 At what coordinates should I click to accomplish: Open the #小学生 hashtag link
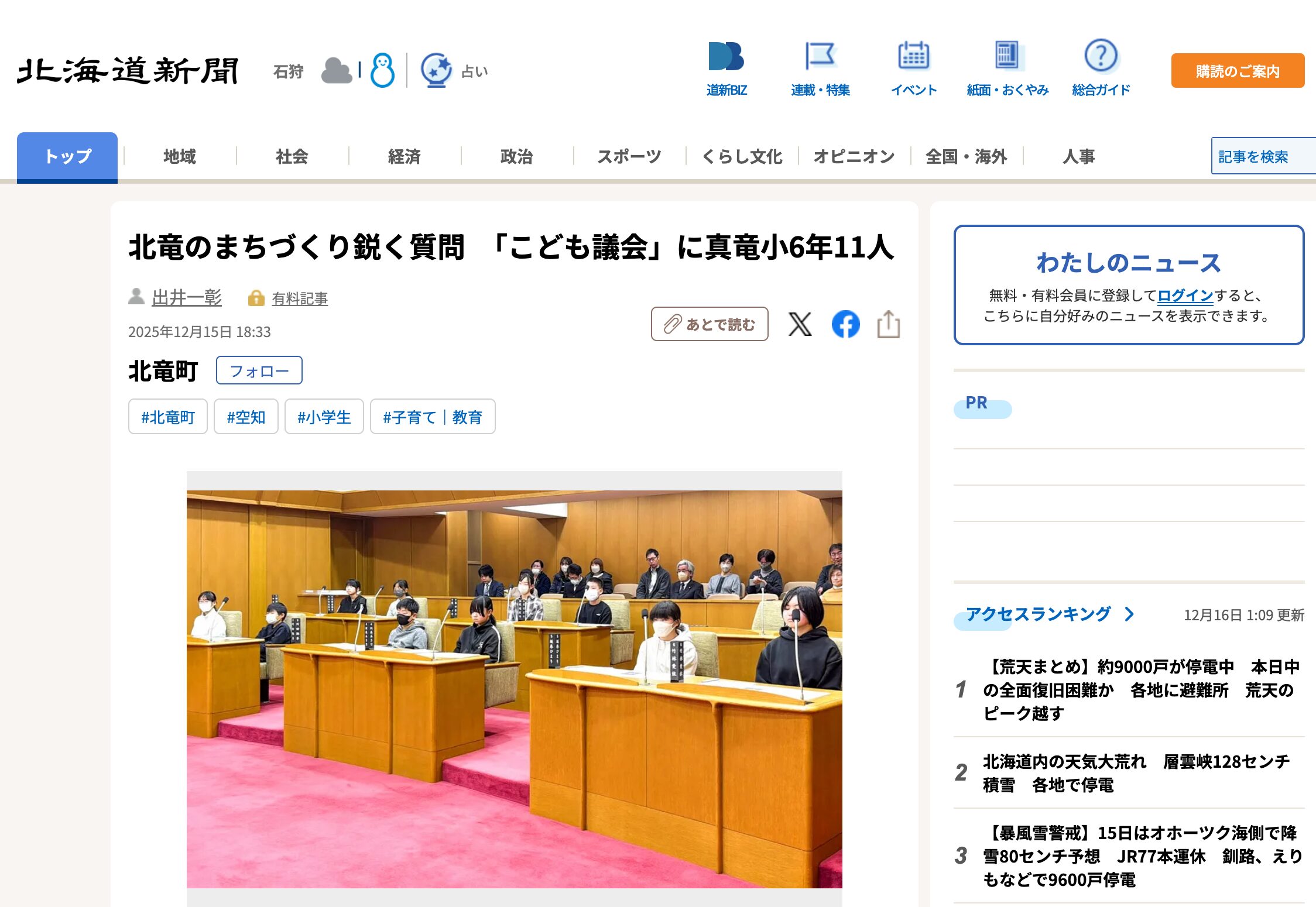coord(324,417)
